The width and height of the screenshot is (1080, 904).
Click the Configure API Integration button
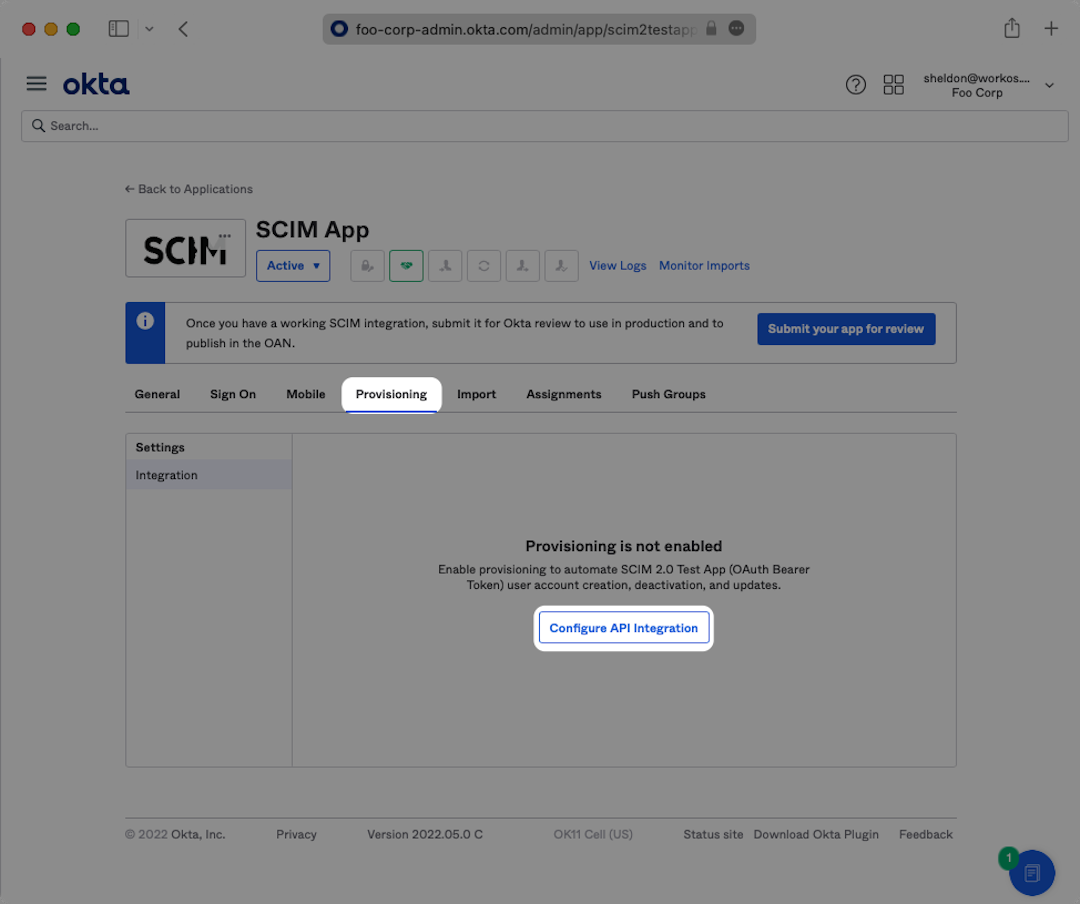click(624, 628)
